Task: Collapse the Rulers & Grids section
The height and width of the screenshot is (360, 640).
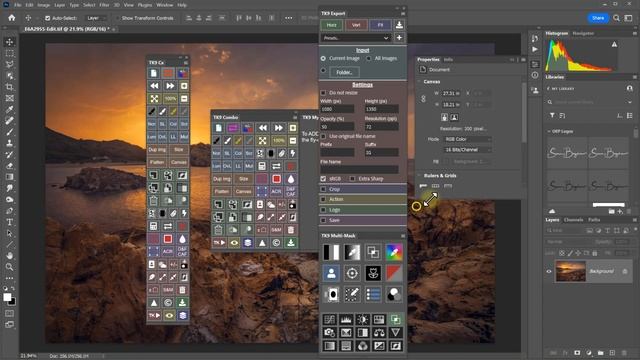Action: pos(419,176)
